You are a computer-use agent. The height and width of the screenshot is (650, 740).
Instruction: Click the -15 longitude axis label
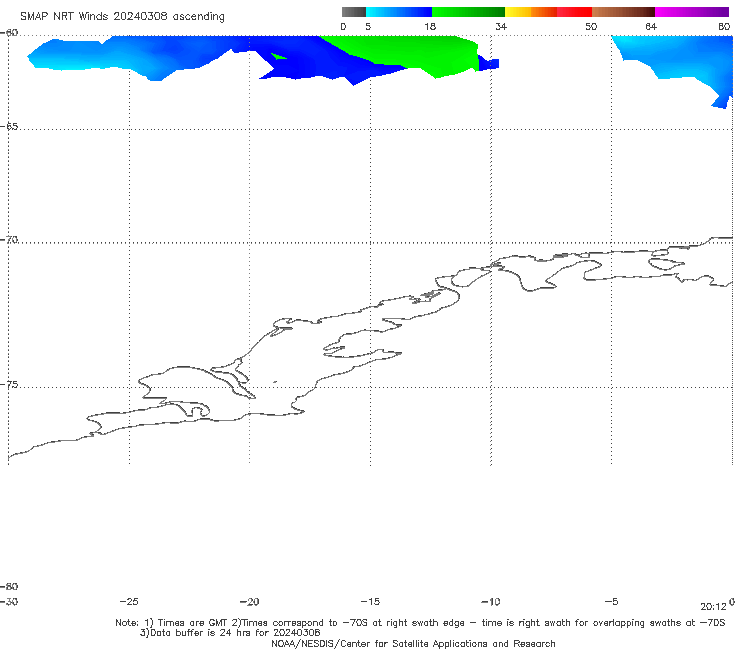[370, 602]
